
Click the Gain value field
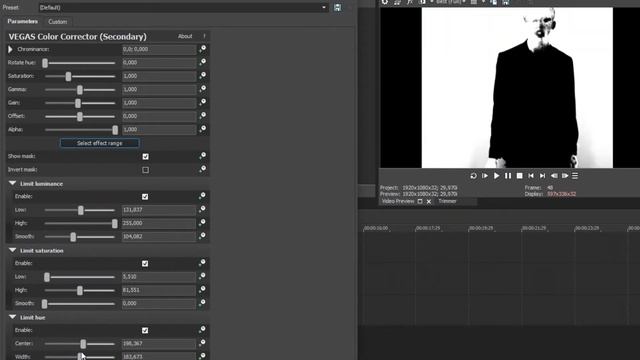pos(159,103)
